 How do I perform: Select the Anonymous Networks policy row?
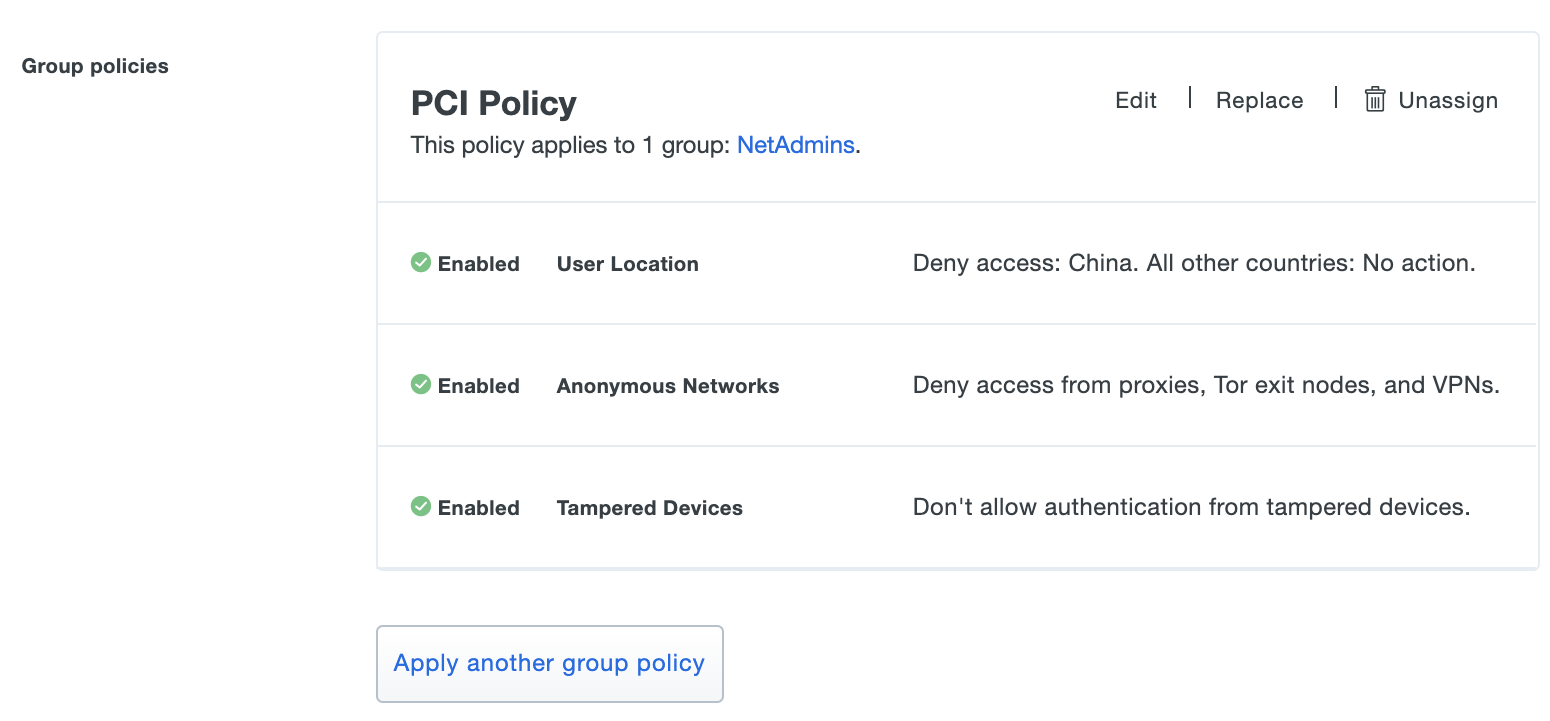click(x=956, y=384)
